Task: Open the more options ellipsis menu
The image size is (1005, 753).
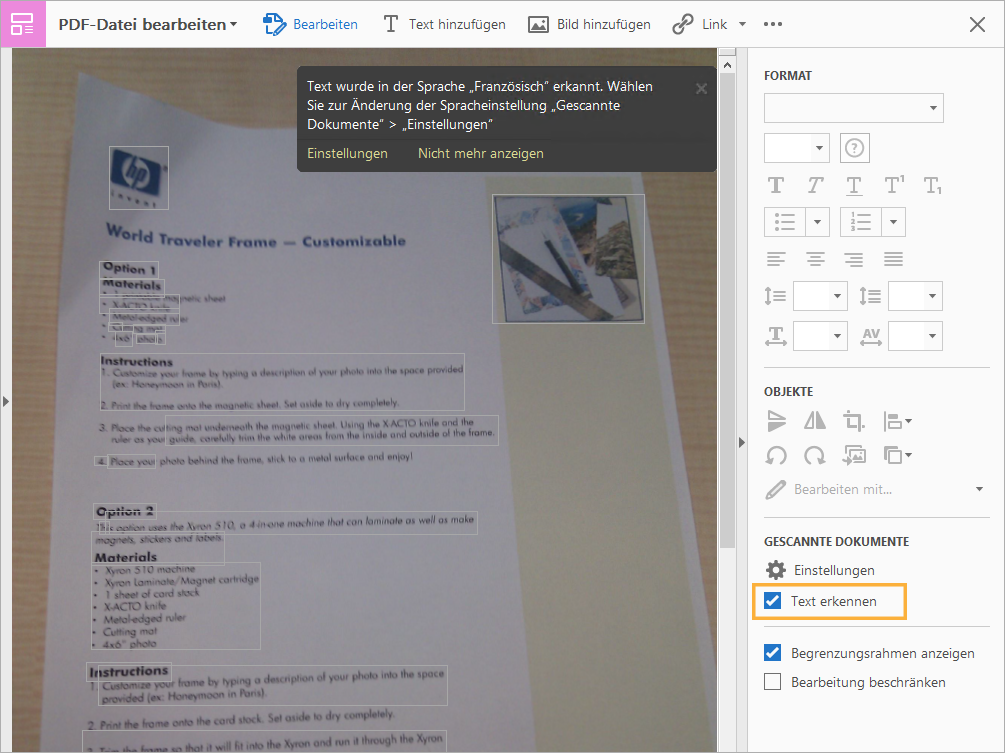Action: click(x=773, y=24)
